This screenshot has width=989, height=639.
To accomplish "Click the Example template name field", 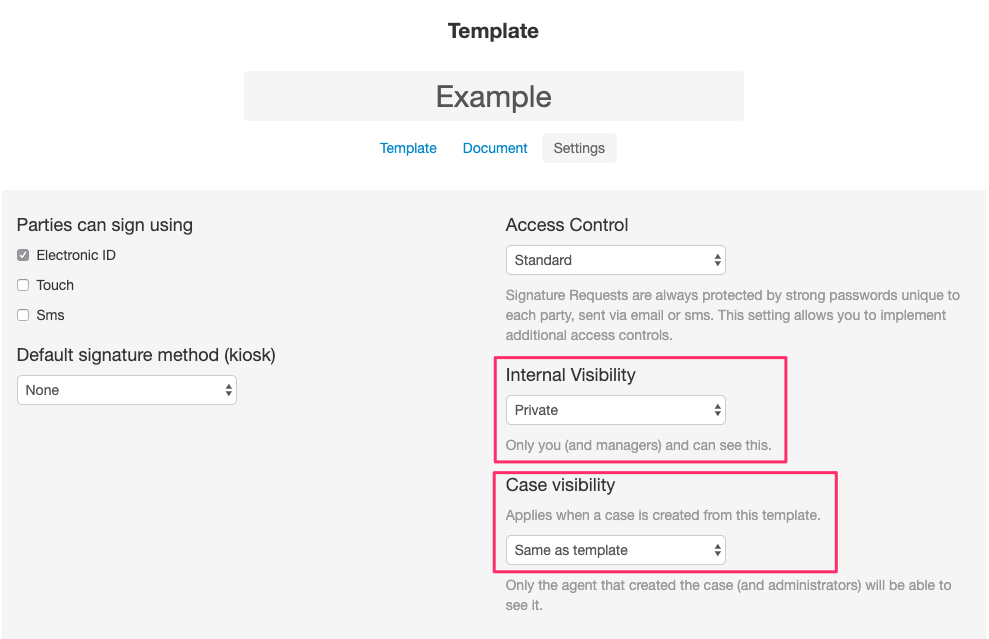I will [x=494, y=96].
